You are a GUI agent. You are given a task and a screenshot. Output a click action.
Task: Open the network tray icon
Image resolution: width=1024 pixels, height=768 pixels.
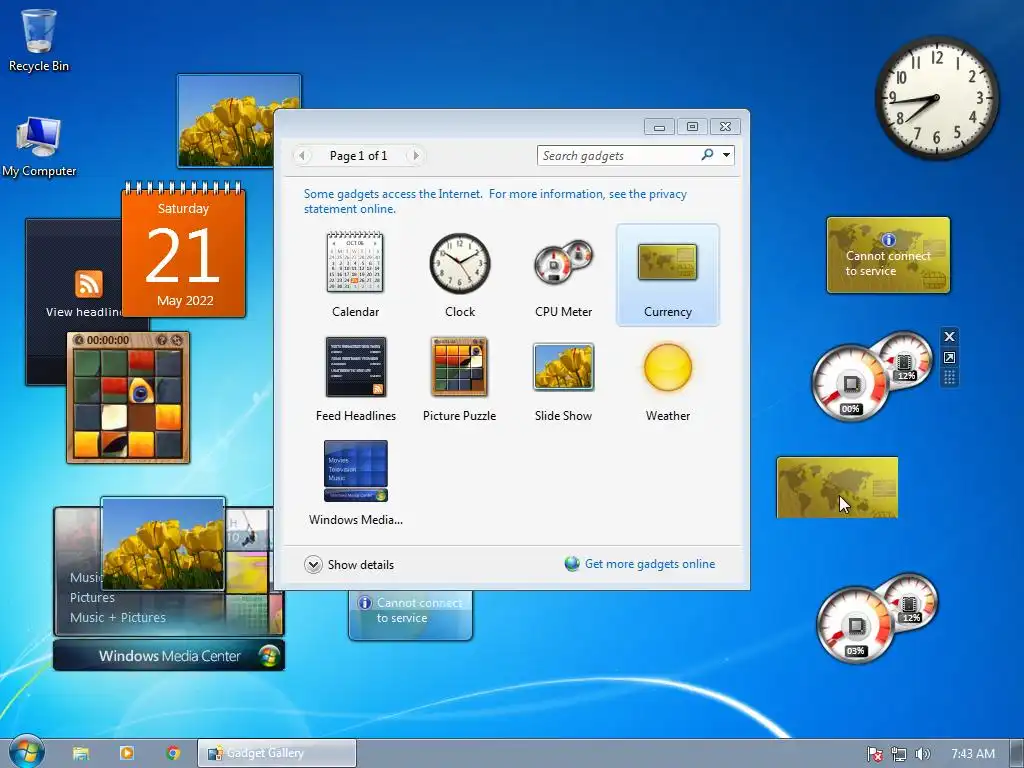point(899,754)
